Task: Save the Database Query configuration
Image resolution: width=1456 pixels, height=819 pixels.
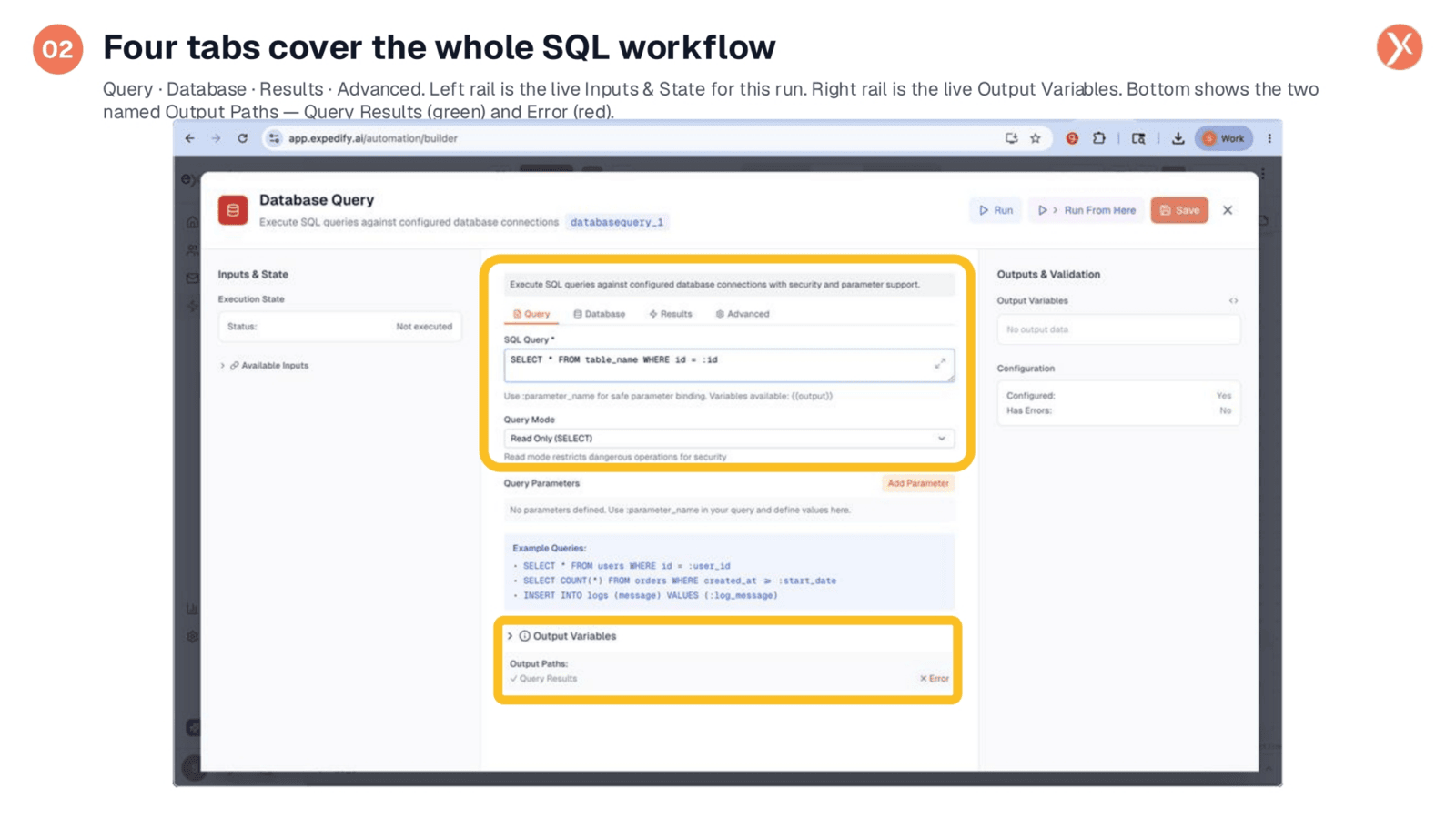Action: [1179, 210]
